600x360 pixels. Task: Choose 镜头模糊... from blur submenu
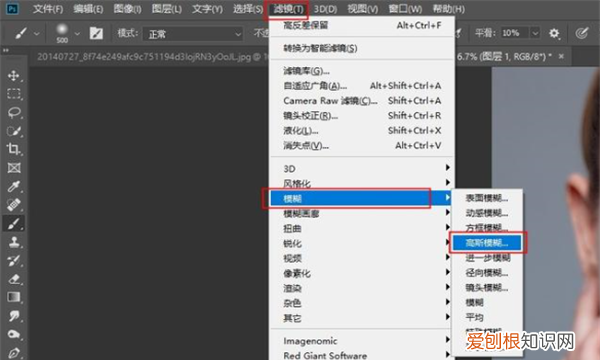[x=487, y=288]
